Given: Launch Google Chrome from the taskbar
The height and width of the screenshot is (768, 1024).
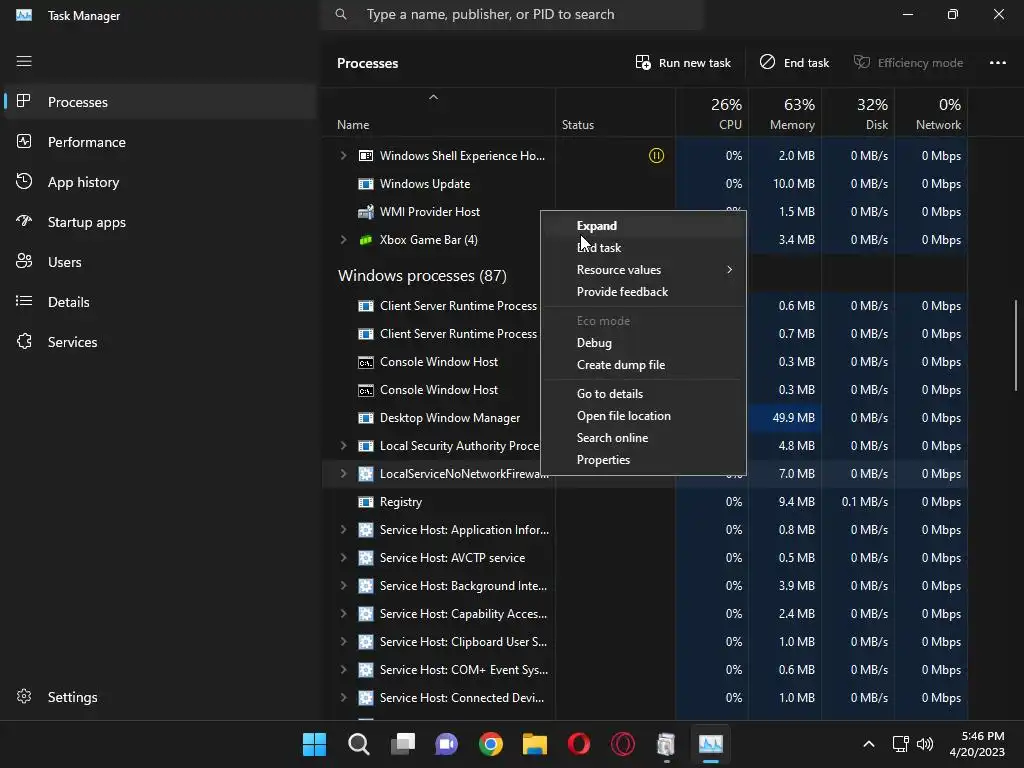Looking at the screenshot, I should pyautogui.click(x=490, y=744).
